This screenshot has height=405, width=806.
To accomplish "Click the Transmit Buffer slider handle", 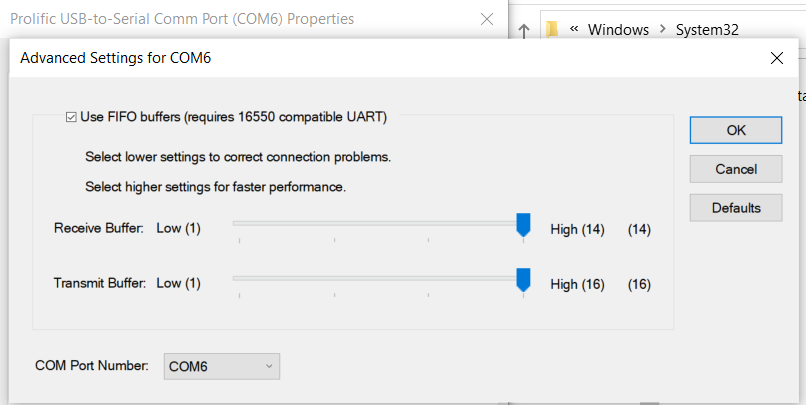I will (x=523, y=280).
